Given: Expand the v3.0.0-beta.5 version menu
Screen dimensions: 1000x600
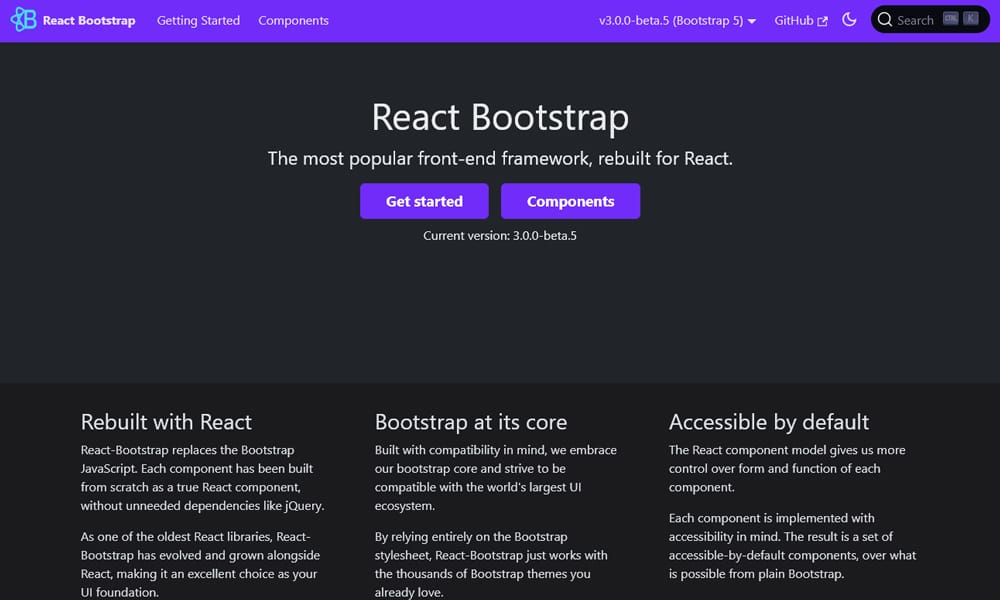Looking at the screenshot, I should 677,19.
